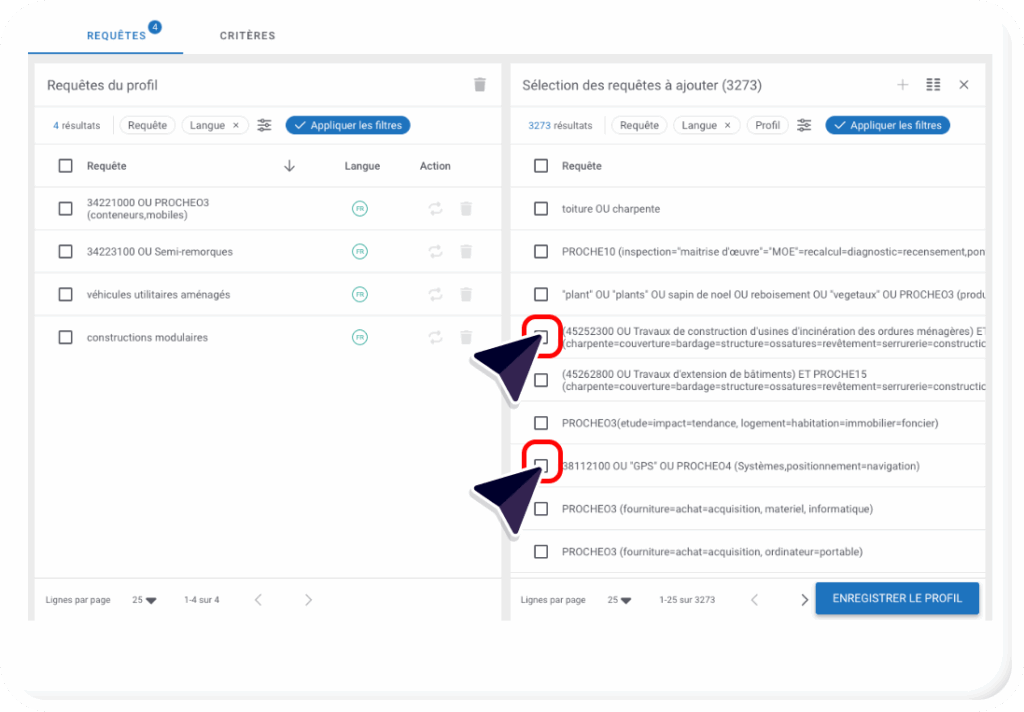Open the right panel filter settings icon
This screenshot has width=1024, height=712.
pyautogui.click(x=803, y=125)
